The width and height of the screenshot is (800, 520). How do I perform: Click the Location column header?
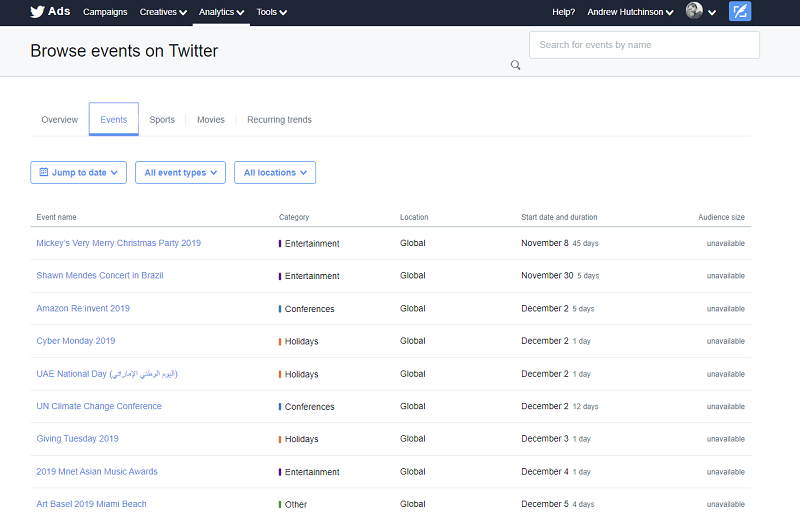click(x=414, y=217)
